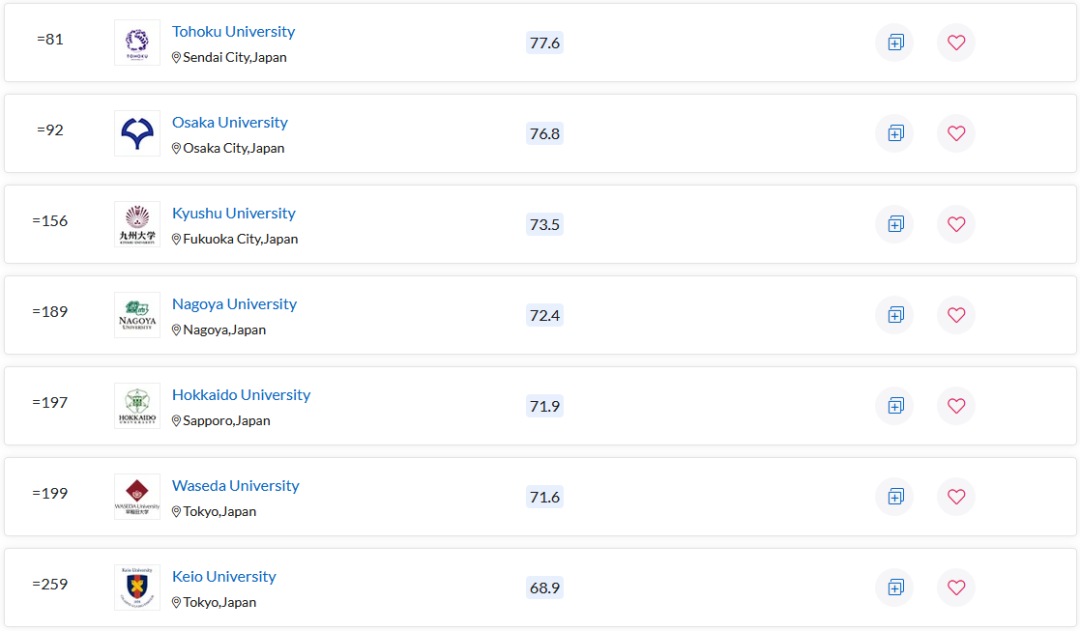Add Keio University to compare list
1080x631 pixels.
tap(895, 588)
